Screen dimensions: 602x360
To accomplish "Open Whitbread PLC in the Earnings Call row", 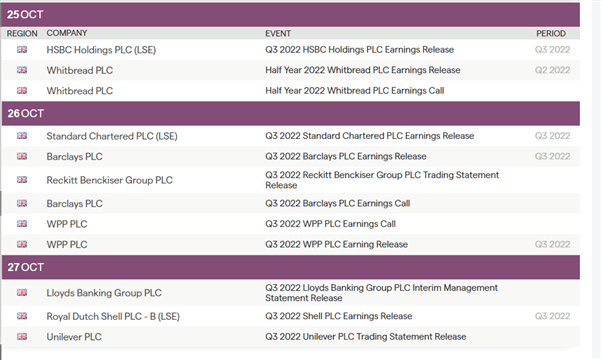I will 80,91.
